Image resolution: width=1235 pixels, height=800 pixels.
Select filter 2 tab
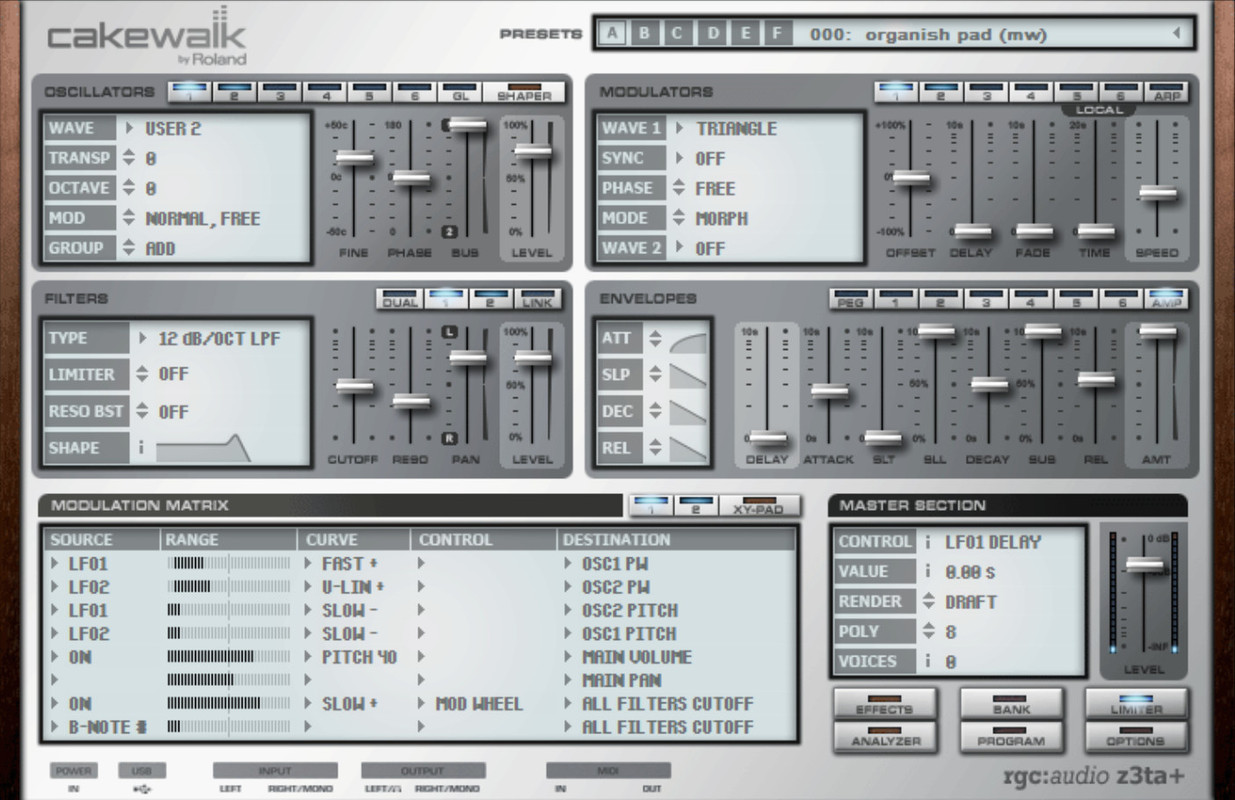492,299
